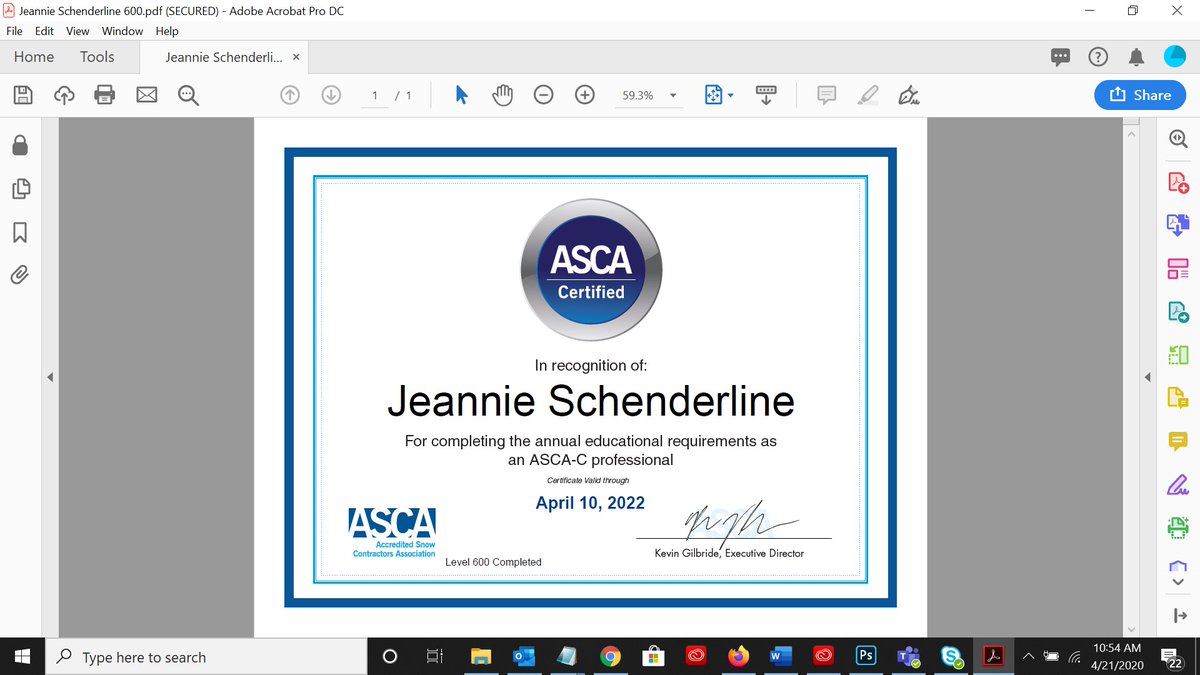Click the page number input field
The width and height of the screenshot is (1200, 675).
(x=375, y=96)
